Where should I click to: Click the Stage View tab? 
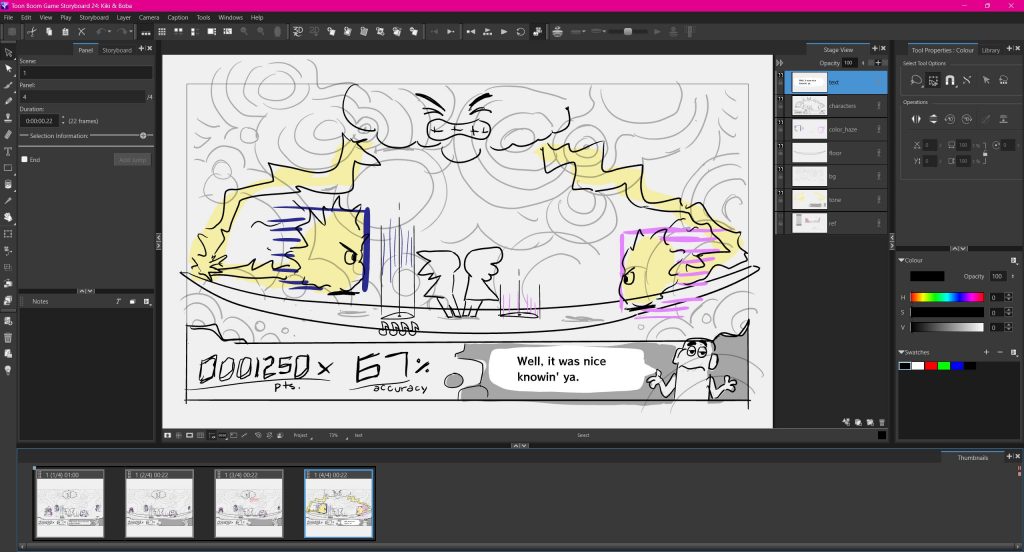click(x=838, y=50)
